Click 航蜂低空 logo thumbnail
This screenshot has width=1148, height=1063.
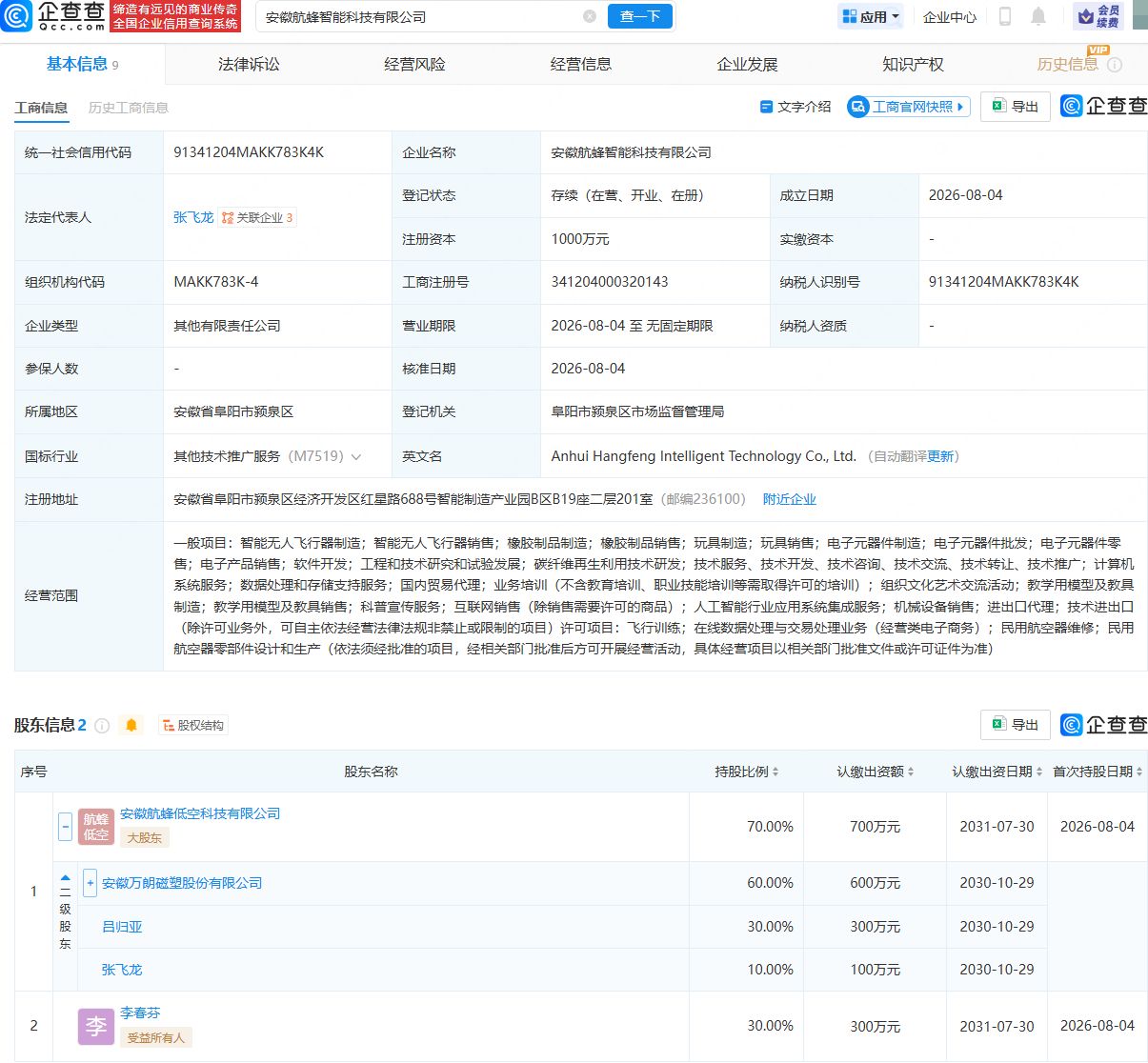[96, 827]
